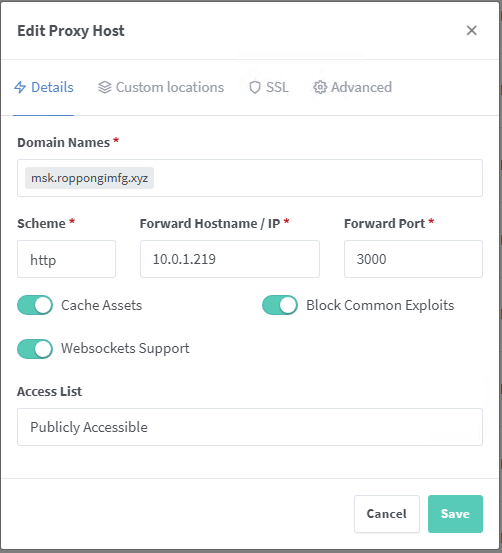Viewport: 502px width, 553px height.
Task: Select the Details tab label
Action: click(52, 87)
